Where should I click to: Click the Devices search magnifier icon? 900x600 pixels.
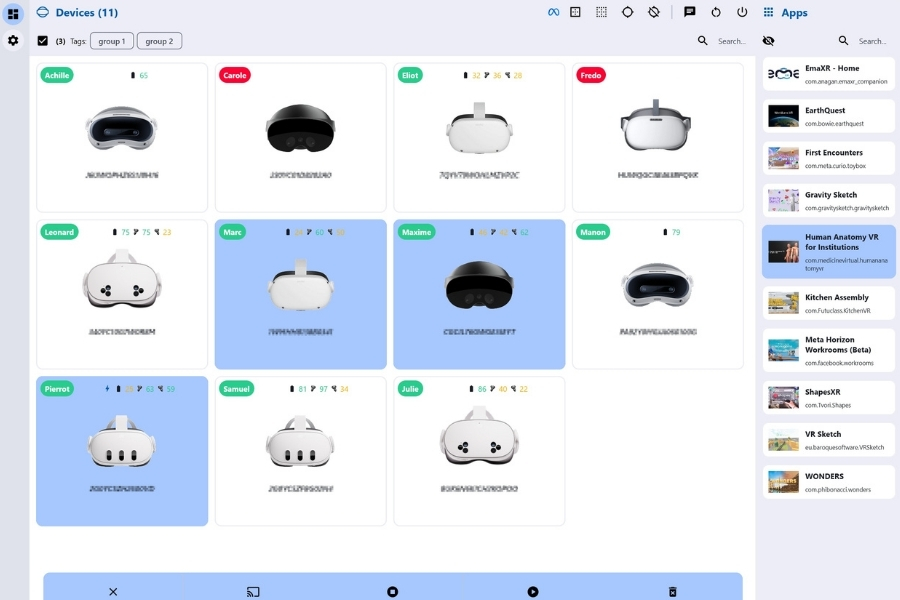tap(703, 41)
